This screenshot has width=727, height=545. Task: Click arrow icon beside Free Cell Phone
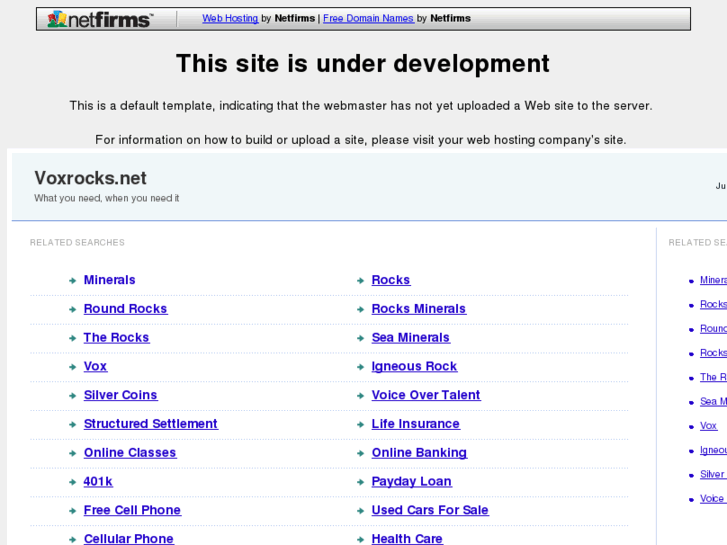(72, 511)
